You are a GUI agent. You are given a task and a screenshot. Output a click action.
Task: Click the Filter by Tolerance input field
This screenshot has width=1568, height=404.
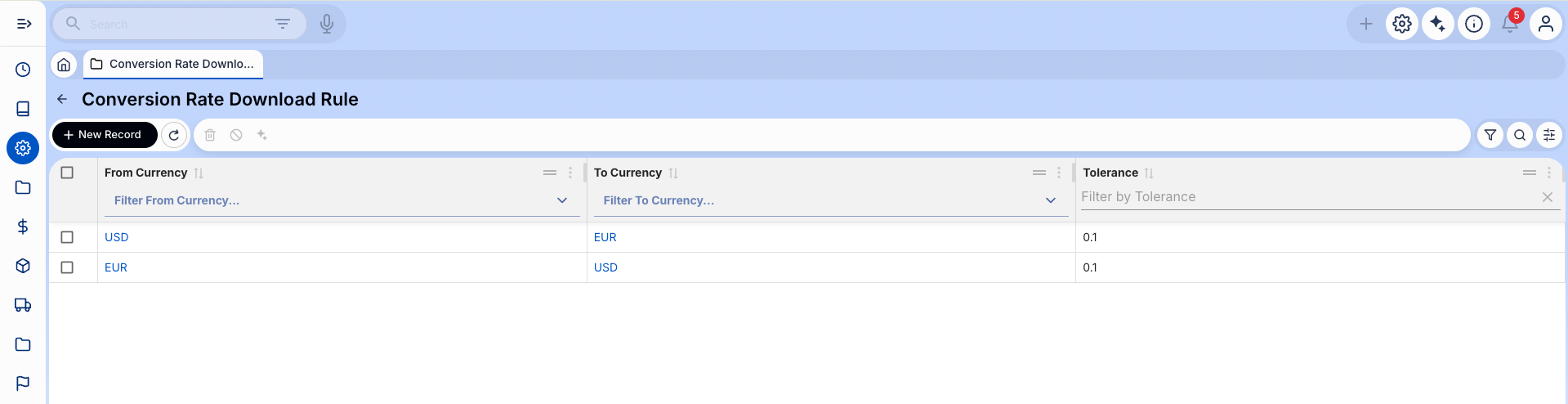click(1307, 197)
